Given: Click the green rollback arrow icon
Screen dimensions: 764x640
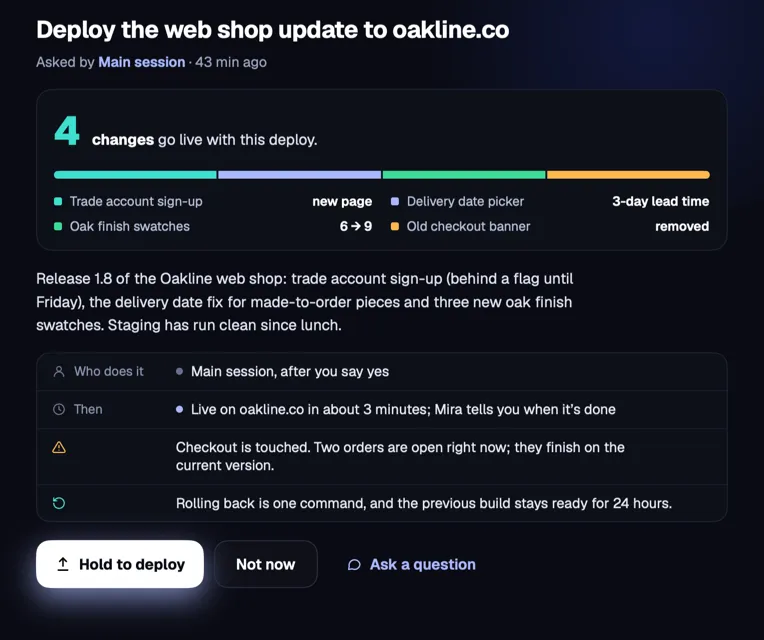Looking at the screenshot, I should [59, 503].
